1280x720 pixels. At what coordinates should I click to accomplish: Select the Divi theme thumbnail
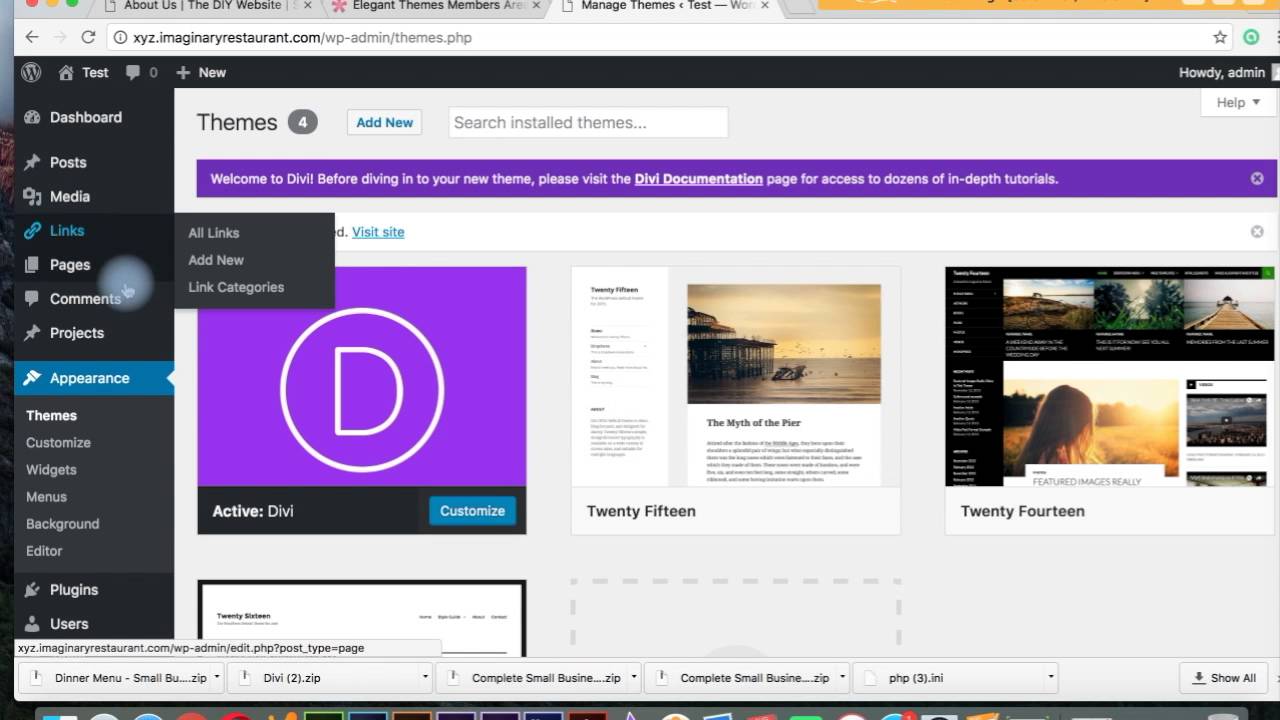click(x=362, y=376)
